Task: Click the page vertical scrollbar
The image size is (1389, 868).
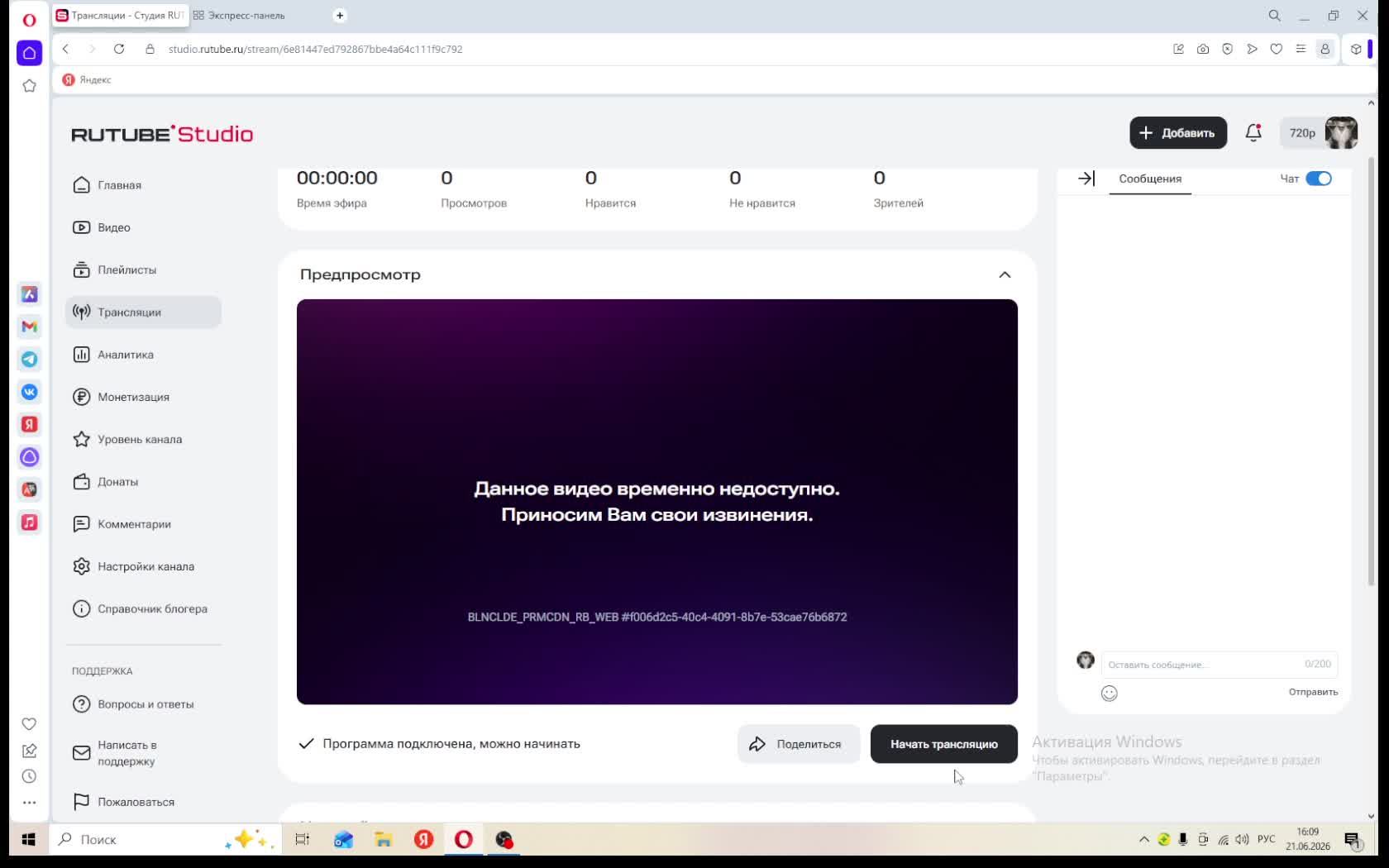Action: point(1372,372)
